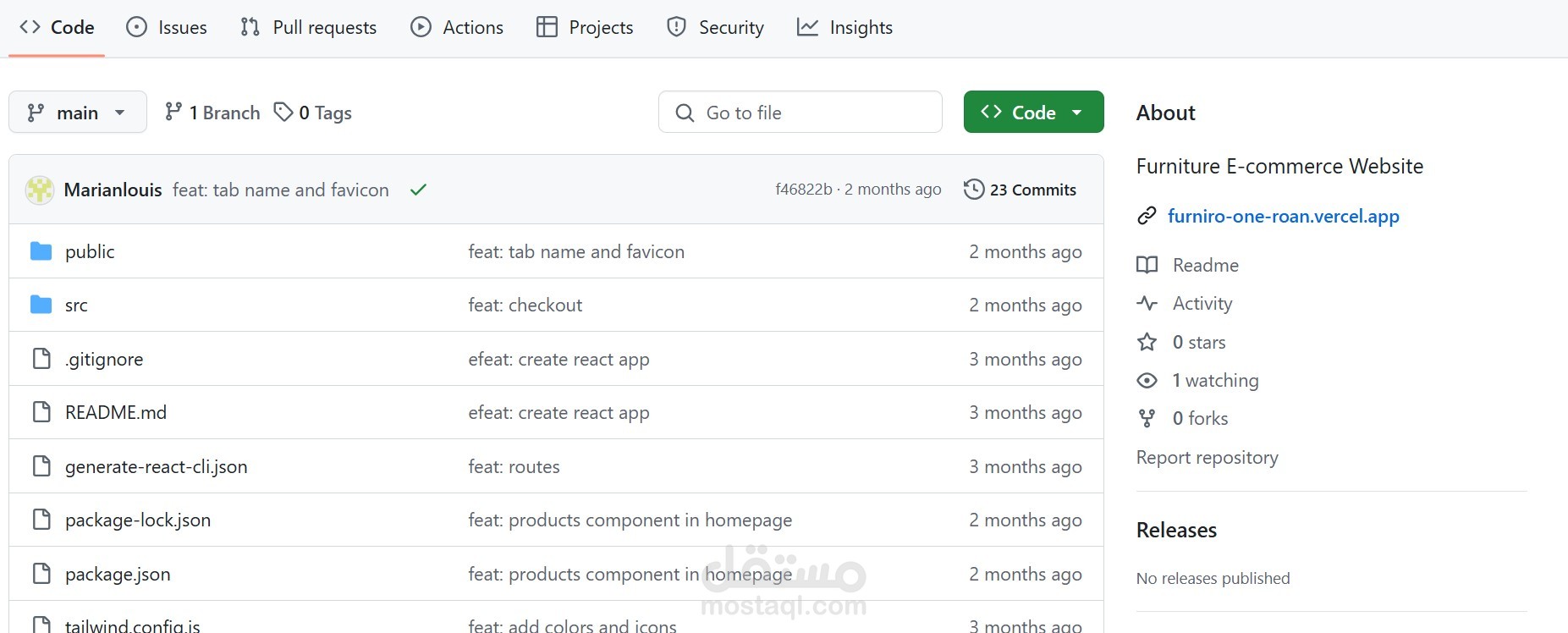Open the 1 Branch link
The image size is (1568, 633).
pos(212,113)
